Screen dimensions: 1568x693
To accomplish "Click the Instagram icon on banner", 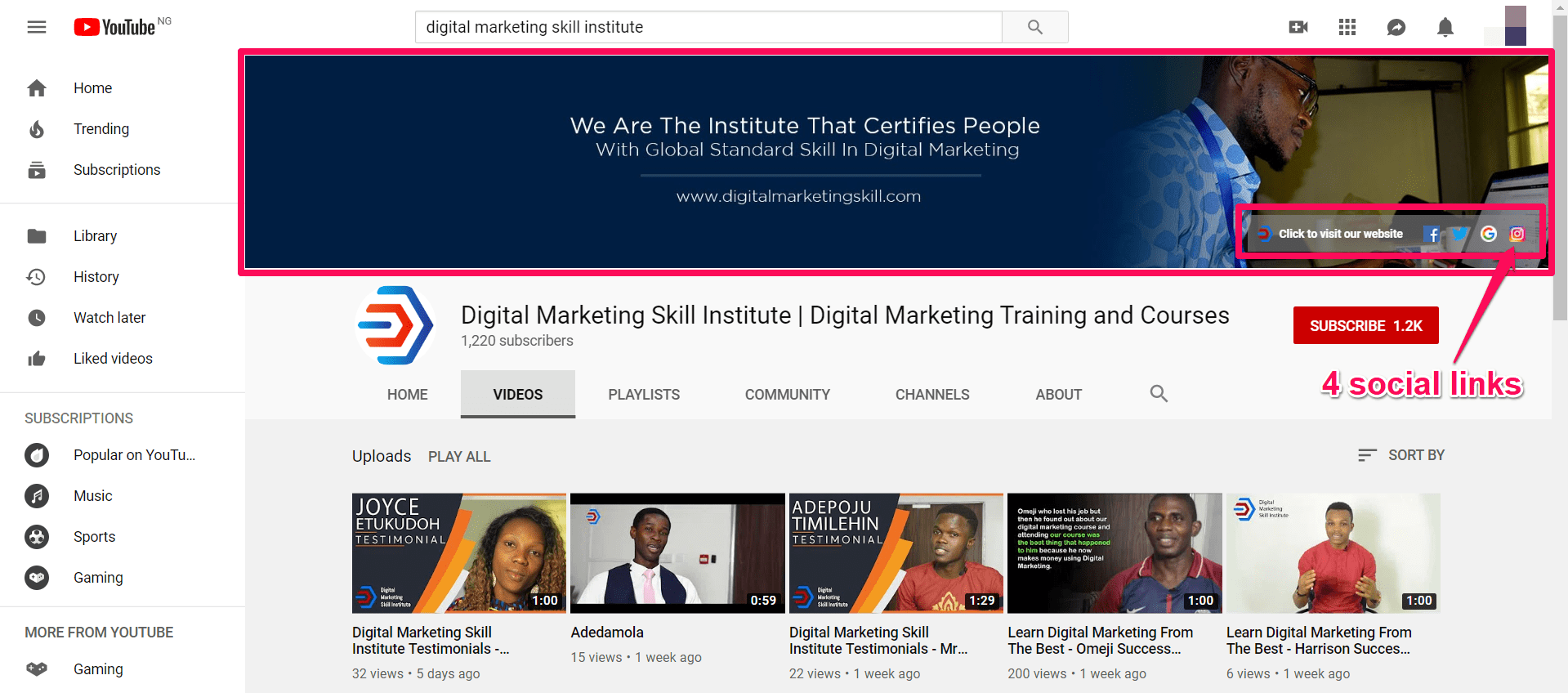I will (1517, 234).
